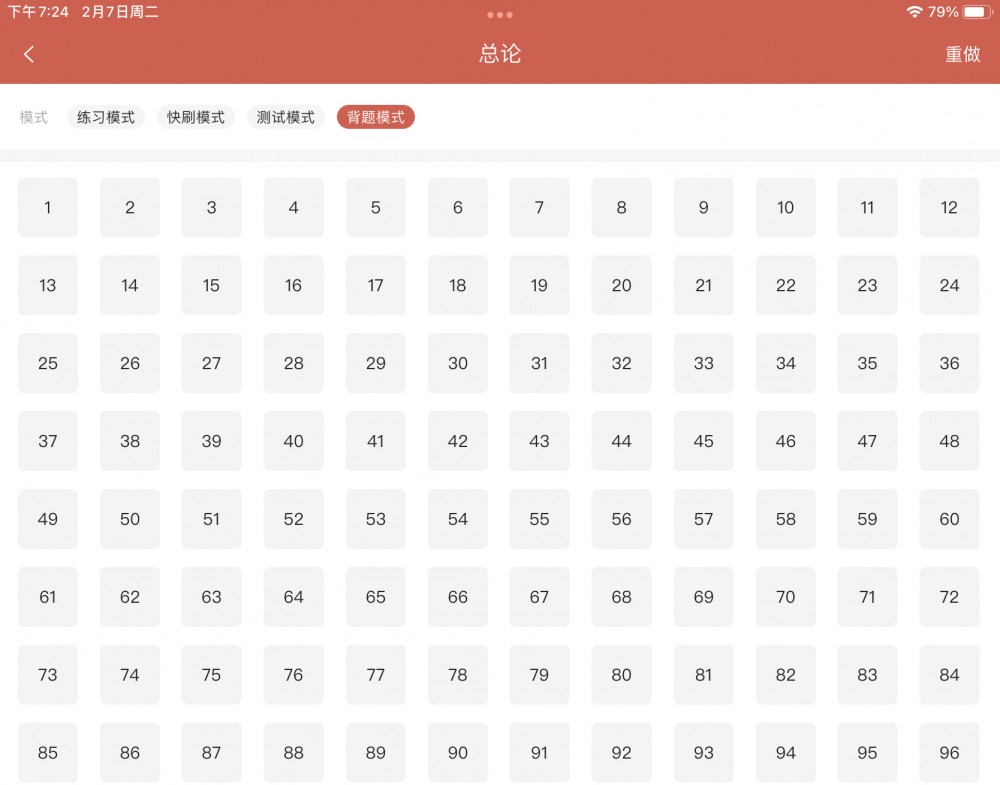This screenshot has height=785, width=1000.
Task: Tap question number 69
Action: 703,596
